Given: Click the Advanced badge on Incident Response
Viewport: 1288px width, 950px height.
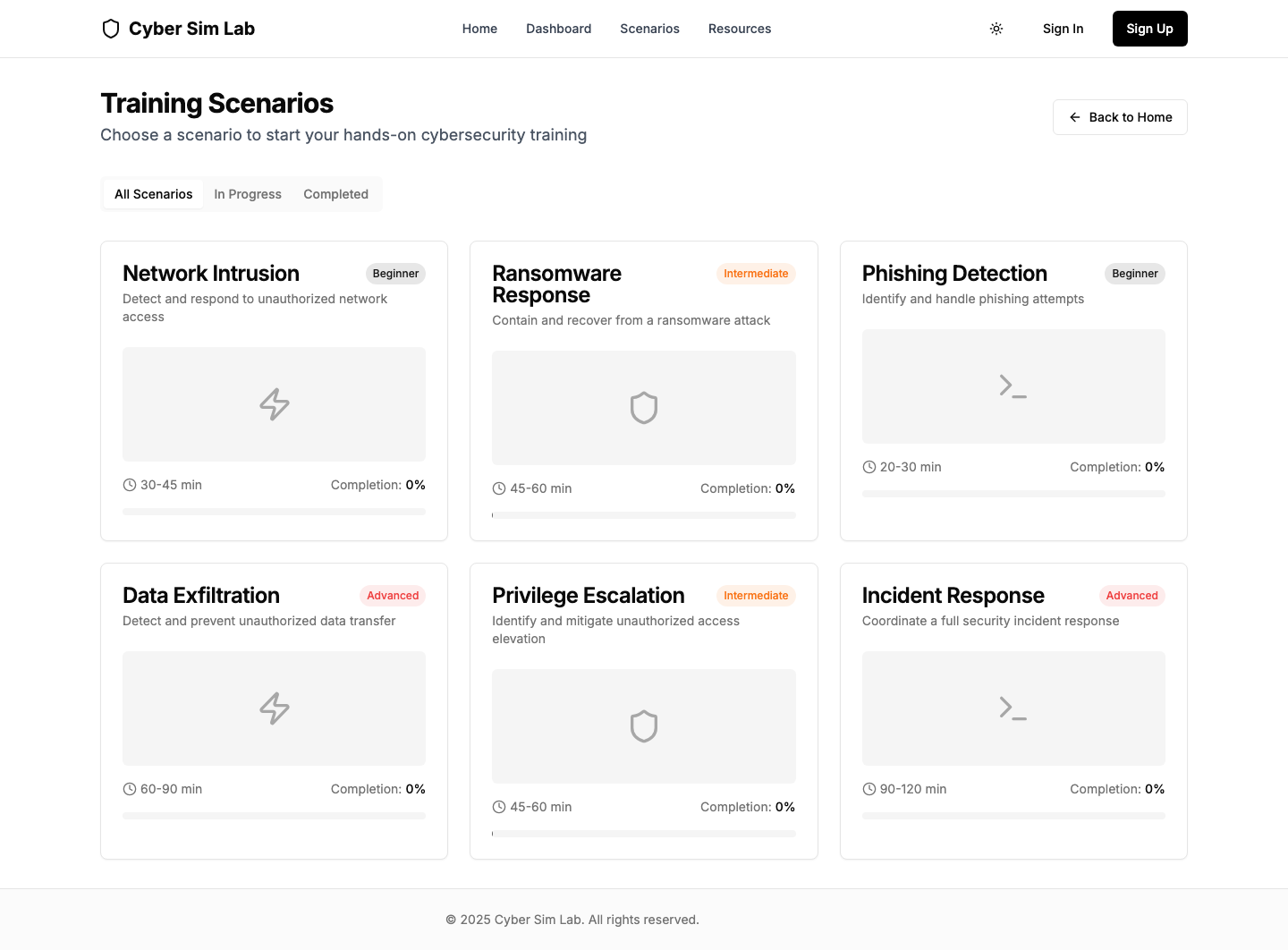Looking at the screenshot, I should point(1132,596).
